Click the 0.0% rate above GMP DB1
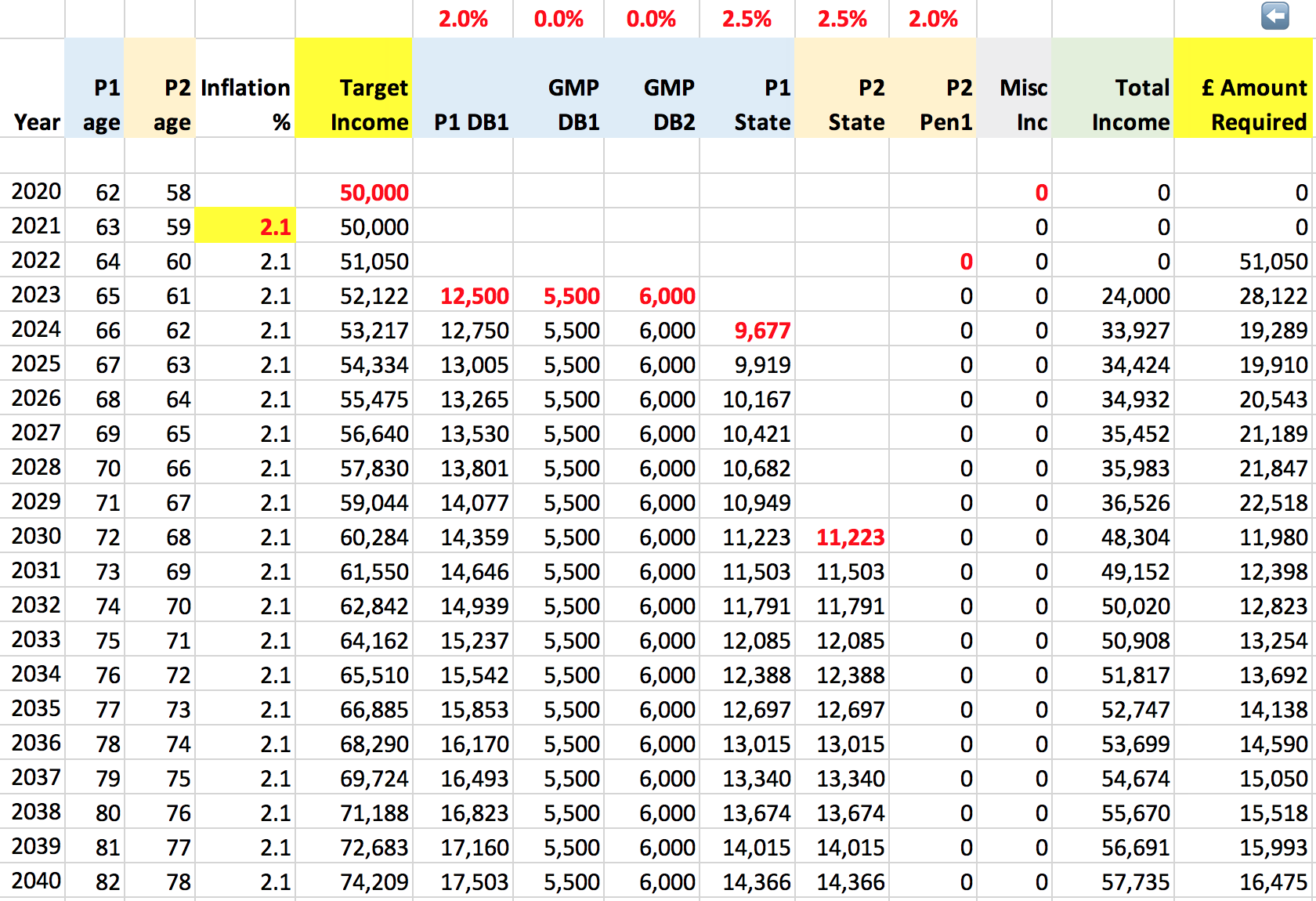 pos(559,20)
